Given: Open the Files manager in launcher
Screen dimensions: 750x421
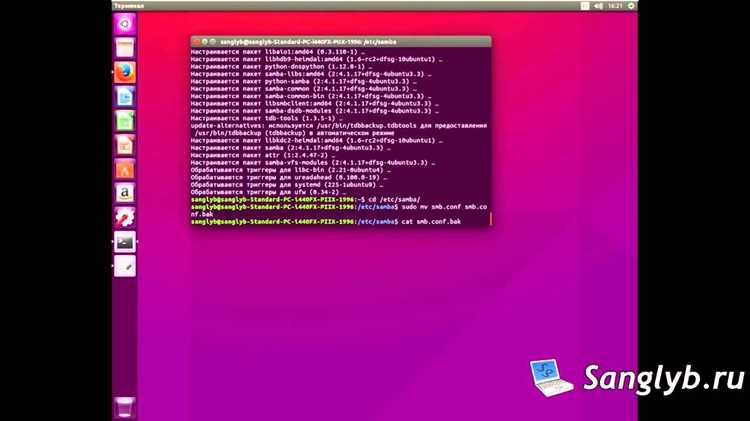Looking at the screenshot, I should [125, 48].
